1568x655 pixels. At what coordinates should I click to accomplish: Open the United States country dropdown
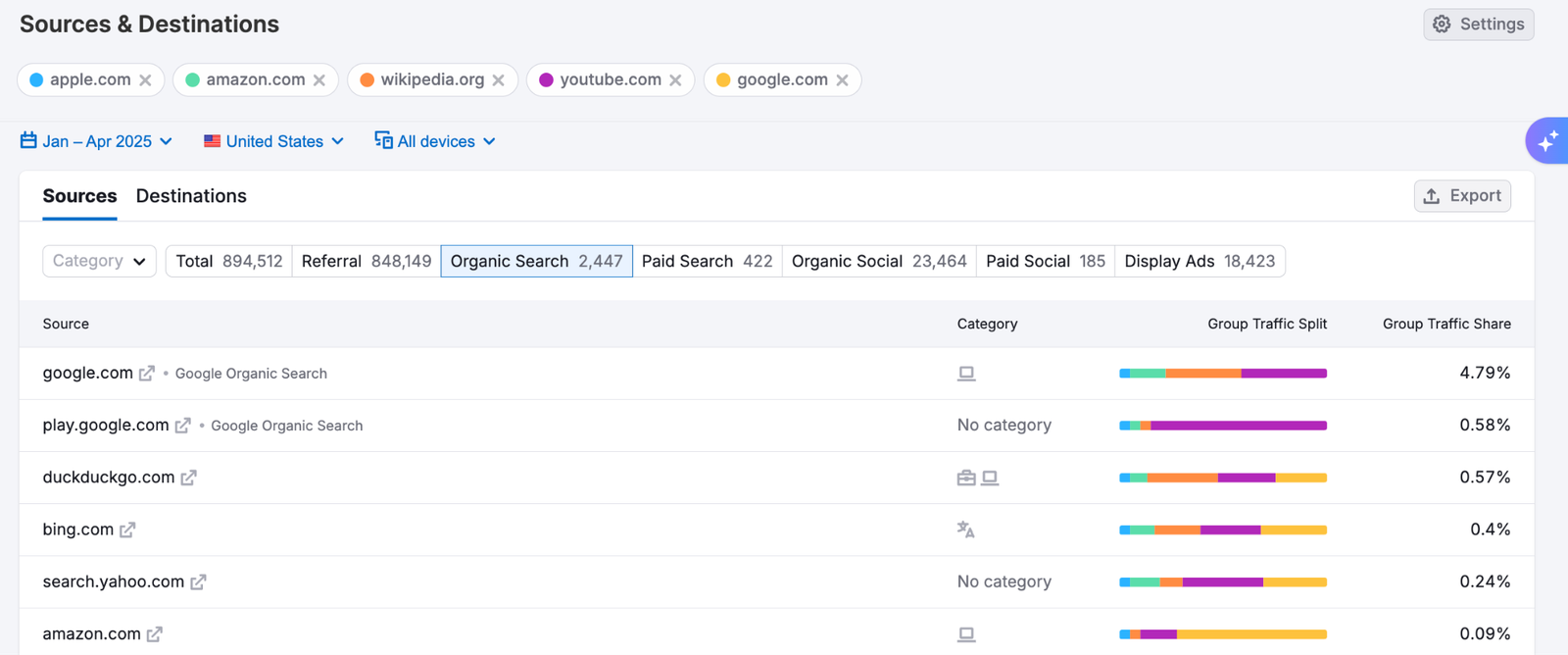(x=274, y=141)
